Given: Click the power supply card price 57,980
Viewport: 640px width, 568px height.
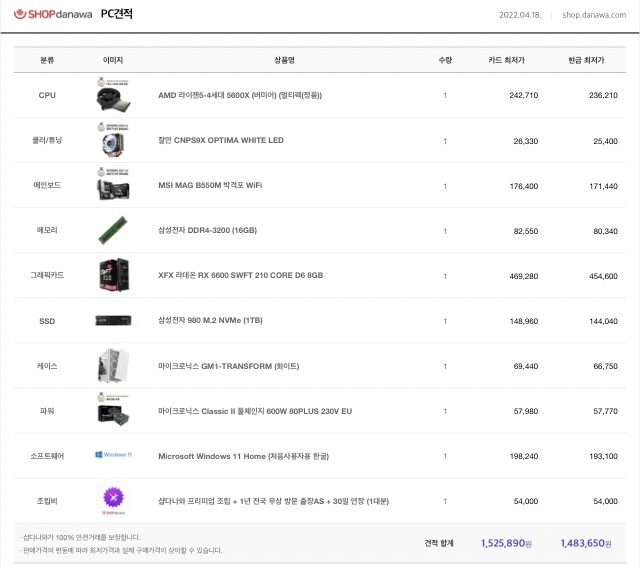Looking at the screenshot, I should [526, 411].
